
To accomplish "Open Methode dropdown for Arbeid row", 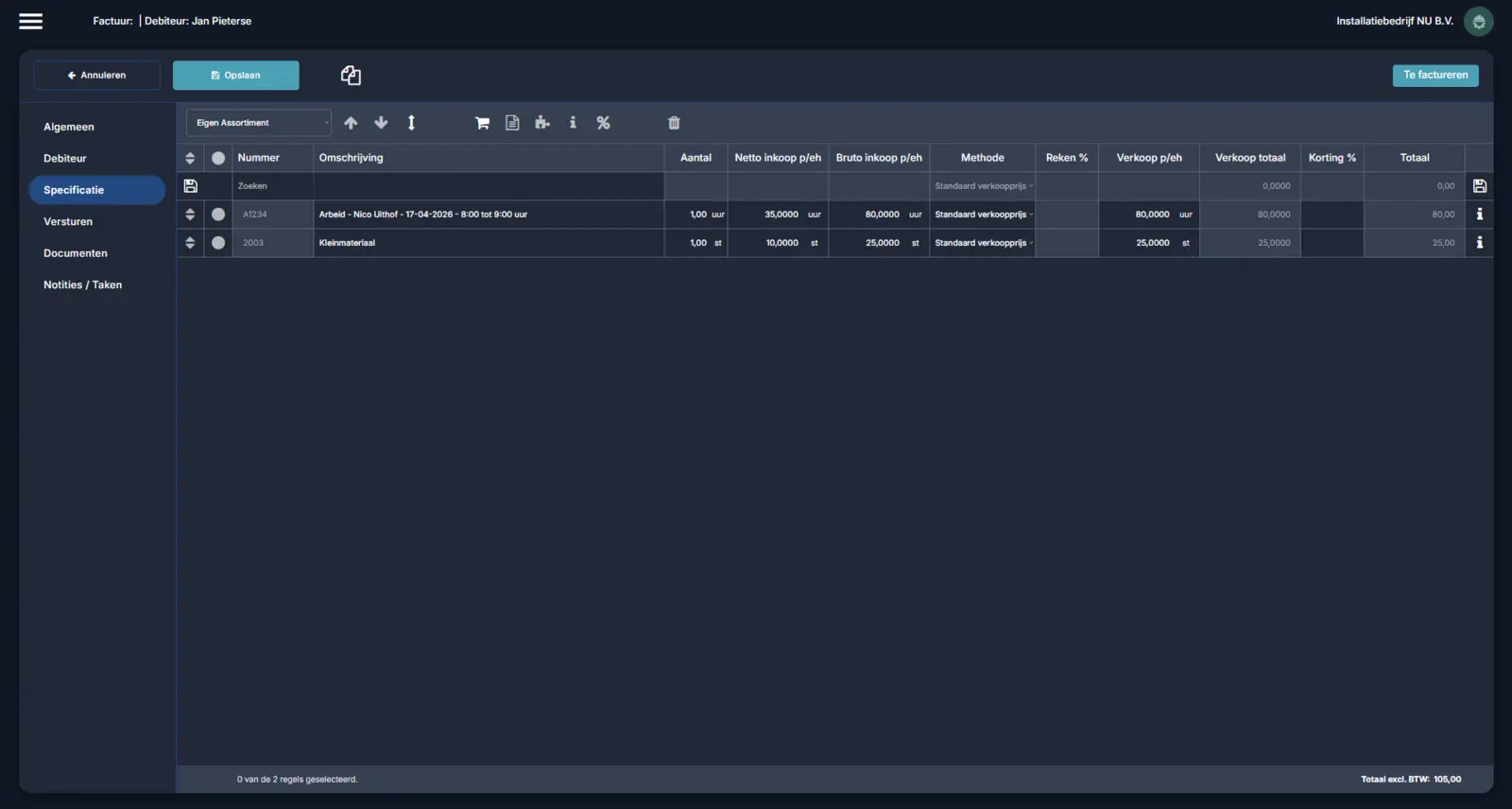I will pyautogui.click(x=983, y=215).
